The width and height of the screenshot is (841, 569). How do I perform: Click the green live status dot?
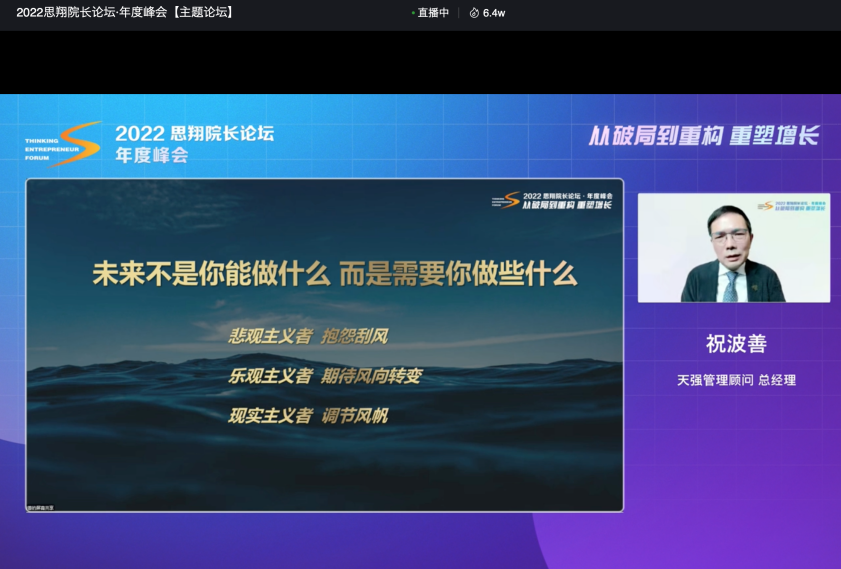(413, 13)
